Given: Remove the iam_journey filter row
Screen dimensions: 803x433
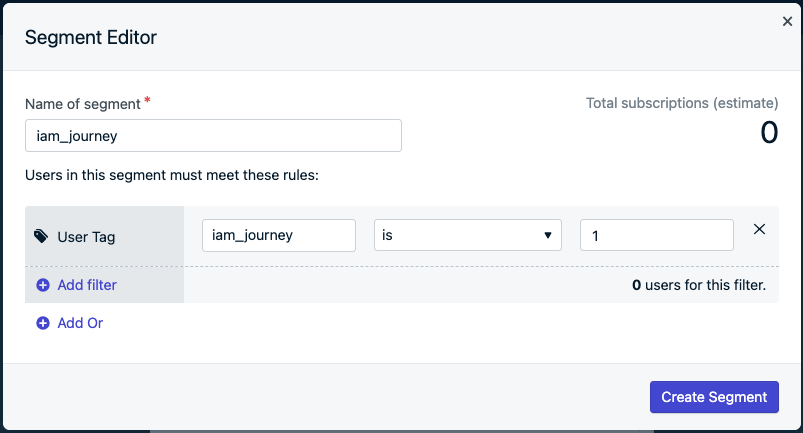Looking at the screenshot, I should [x=759, y=229].
